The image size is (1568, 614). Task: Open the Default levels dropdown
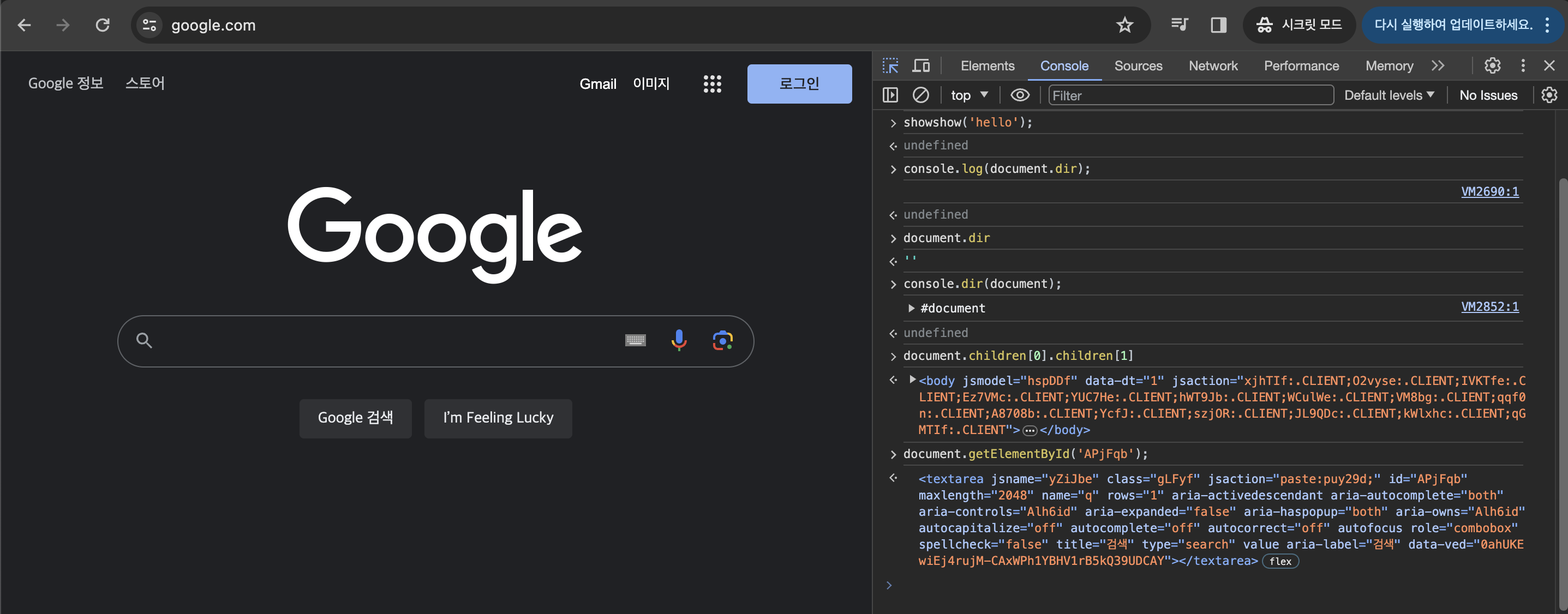(x=1389, y=95)
